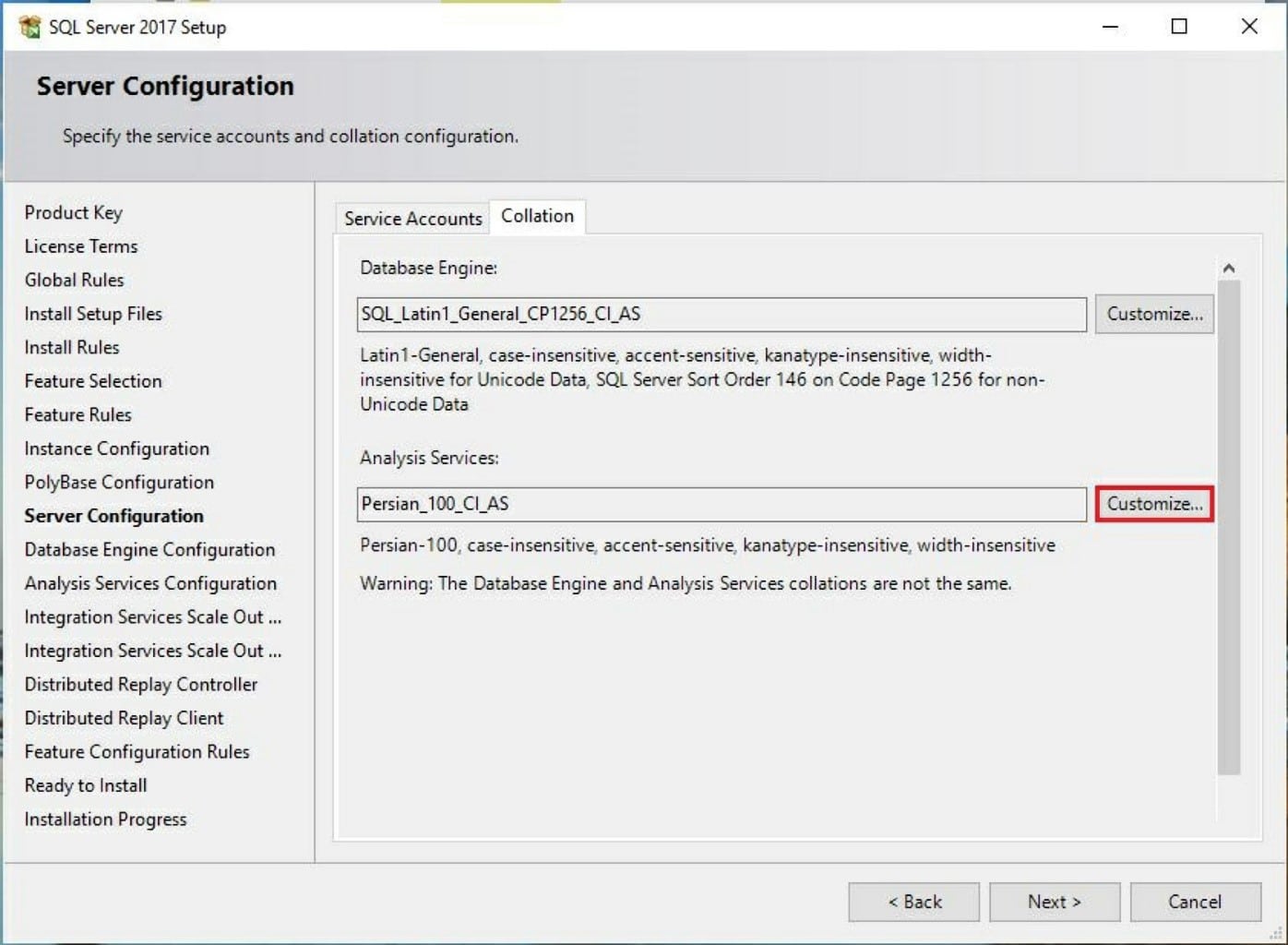
Task: Select Global Rules step
Action: [x=74, y=280]
